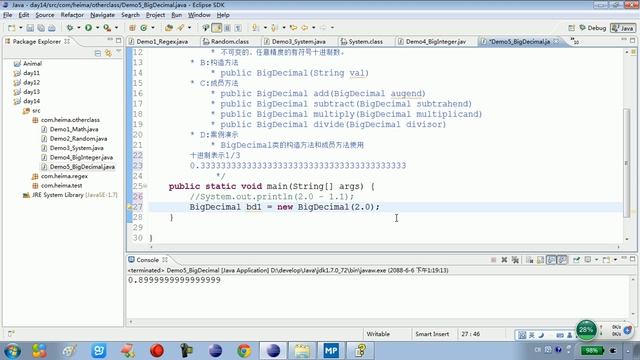
Task: Click the Print toolbar icon
Action: point(51,28)
